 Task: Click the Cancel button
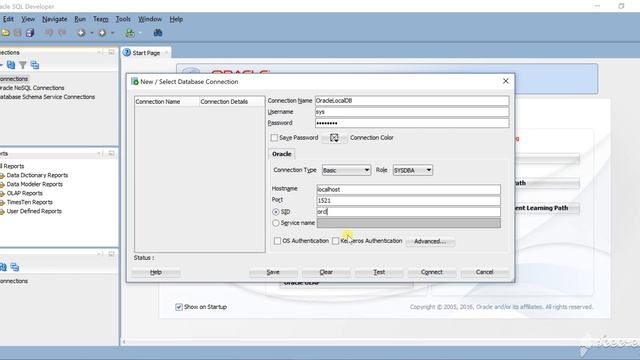point(484,272)
